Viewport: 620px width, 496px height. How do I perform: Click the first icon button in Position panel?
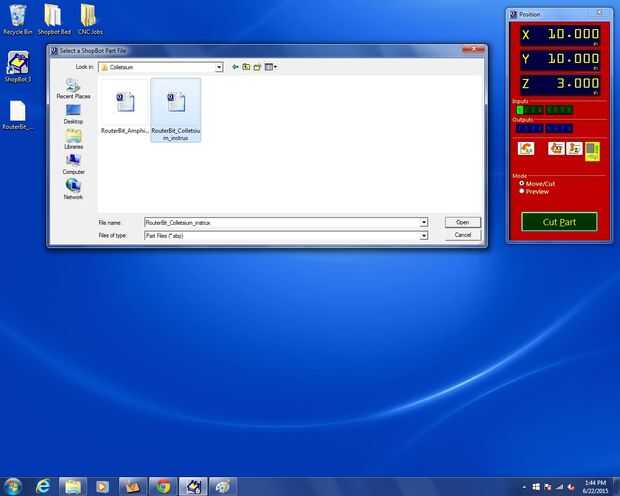point(526,149)
